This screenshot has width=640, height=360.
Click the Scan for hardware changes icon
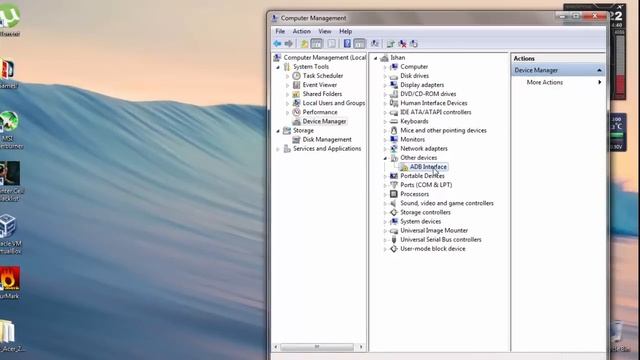375,44
